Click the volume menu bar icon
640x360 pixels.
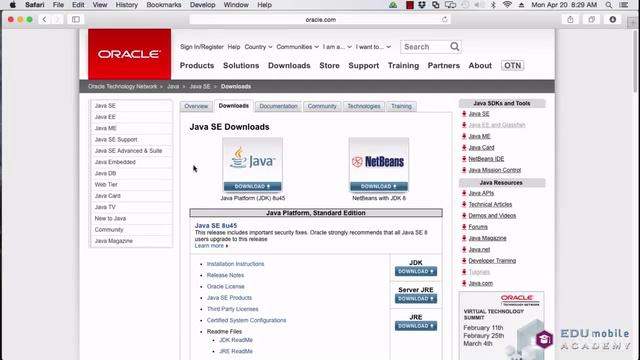click(x=478, y=5)
